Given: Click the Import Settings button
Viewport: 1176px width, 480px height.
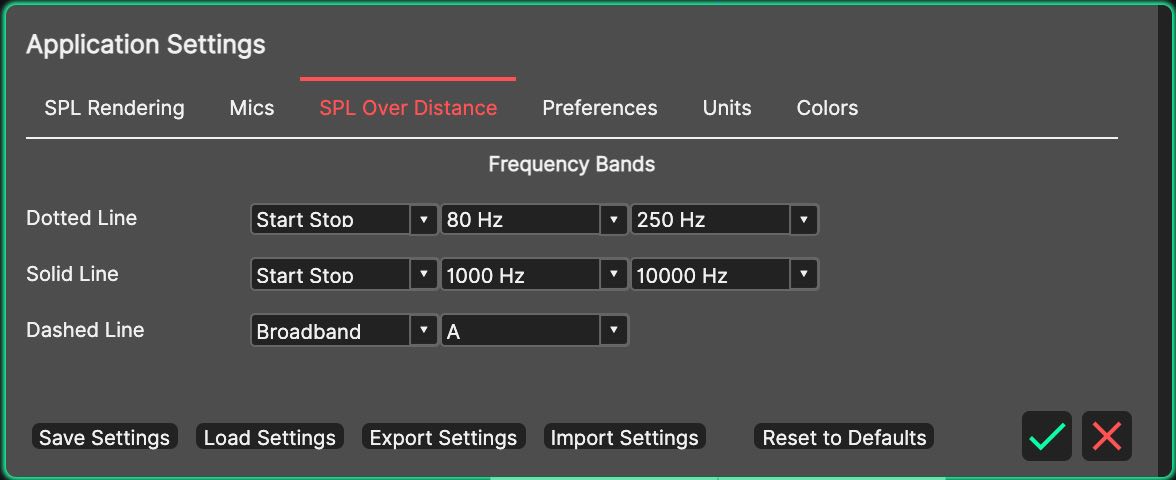Looking at the screenshot, I should click(624, 437).
